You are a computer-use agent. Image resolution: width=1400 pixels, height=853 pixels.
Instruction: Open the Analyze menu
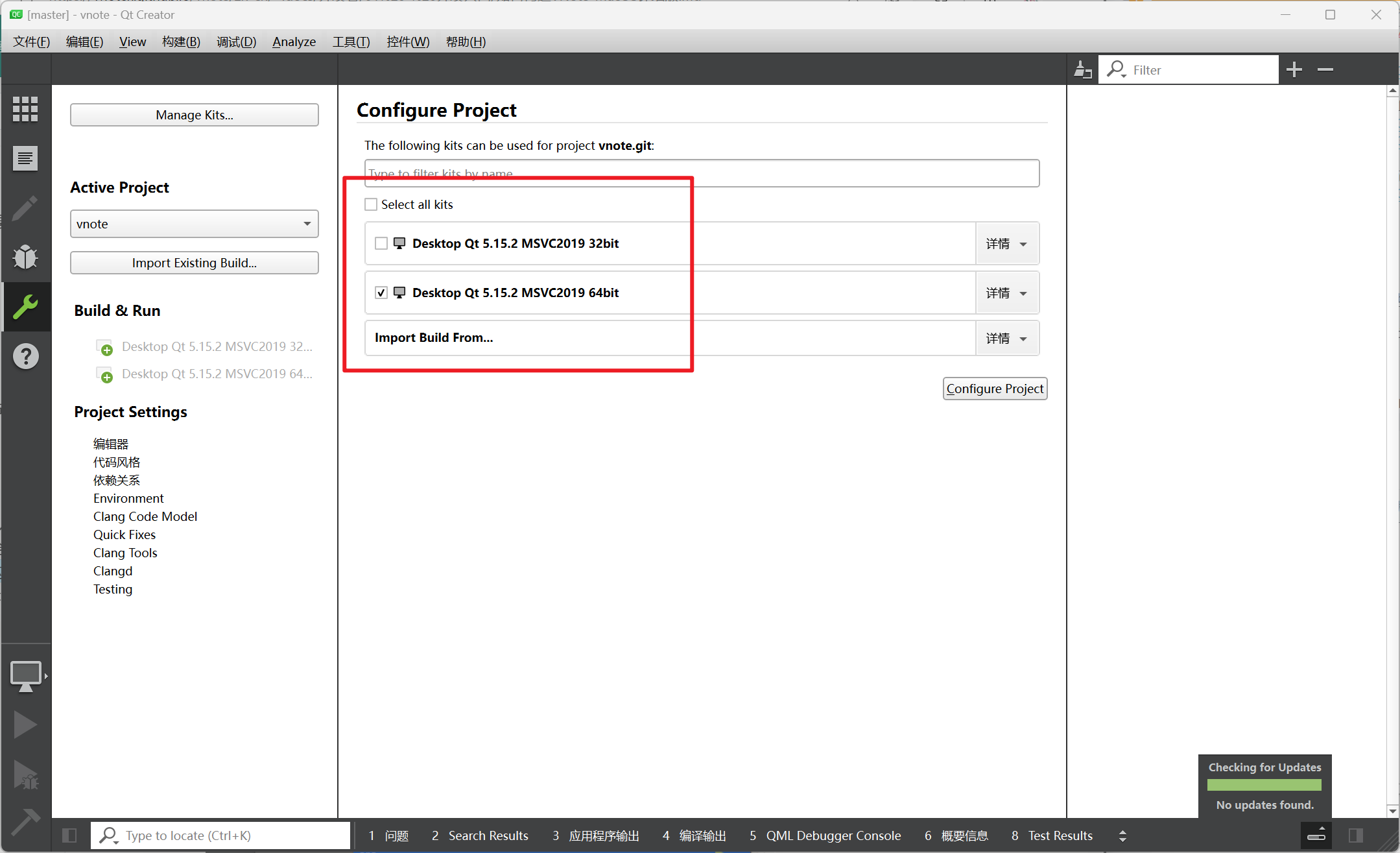294,42
